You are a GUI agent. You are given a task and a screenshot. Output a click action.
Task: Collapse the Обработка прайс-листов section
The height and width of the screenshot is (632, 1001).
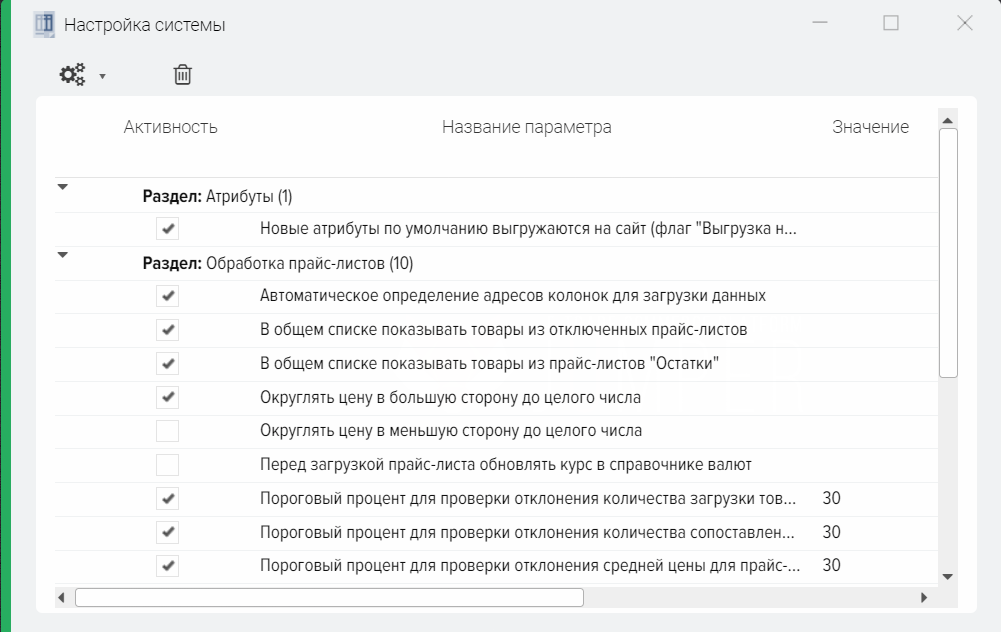63,255
